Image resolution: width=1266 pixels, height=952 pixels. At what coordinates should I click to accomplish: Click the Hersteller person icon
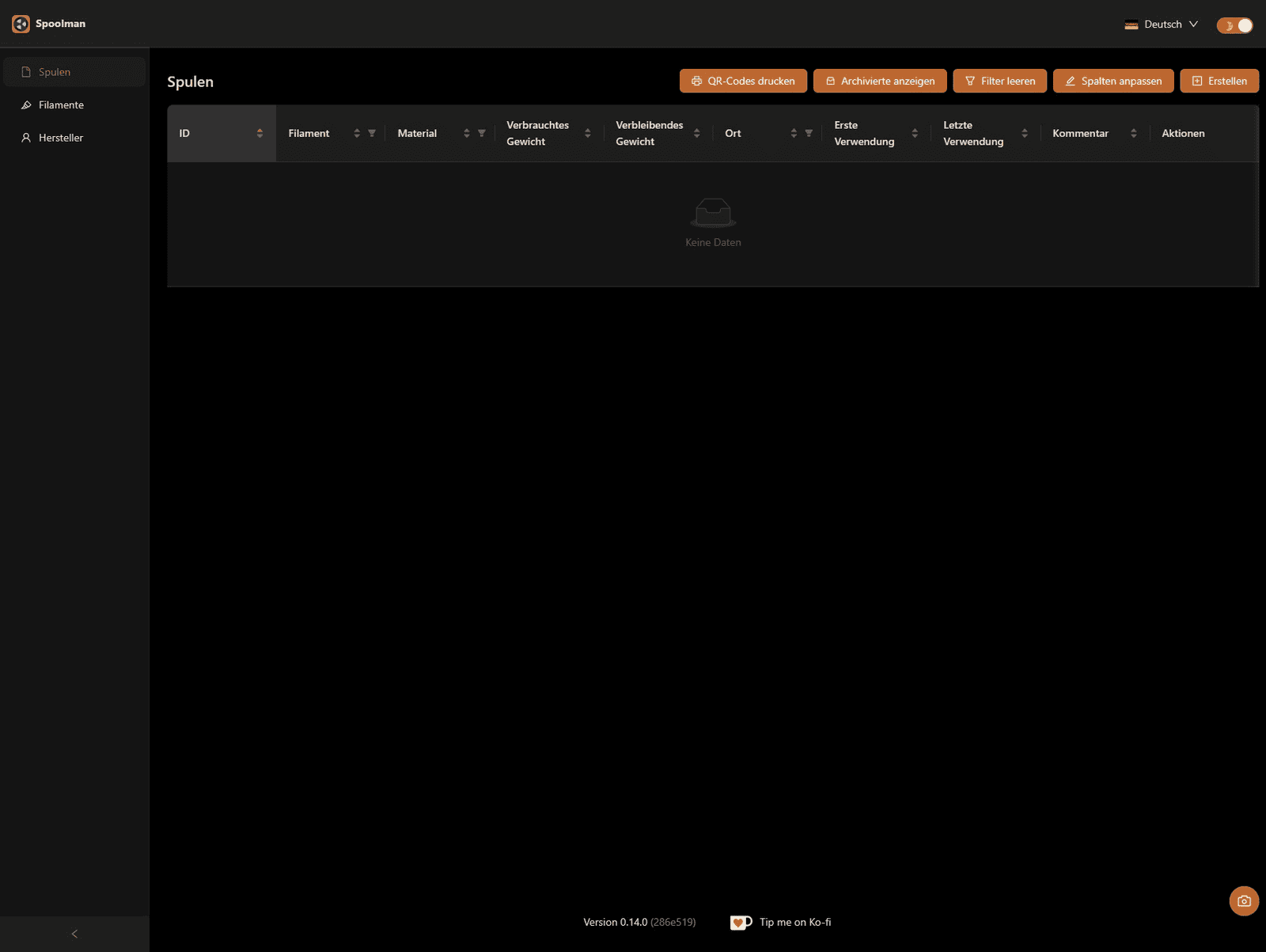pyautogui.click(x=25, y=137)
